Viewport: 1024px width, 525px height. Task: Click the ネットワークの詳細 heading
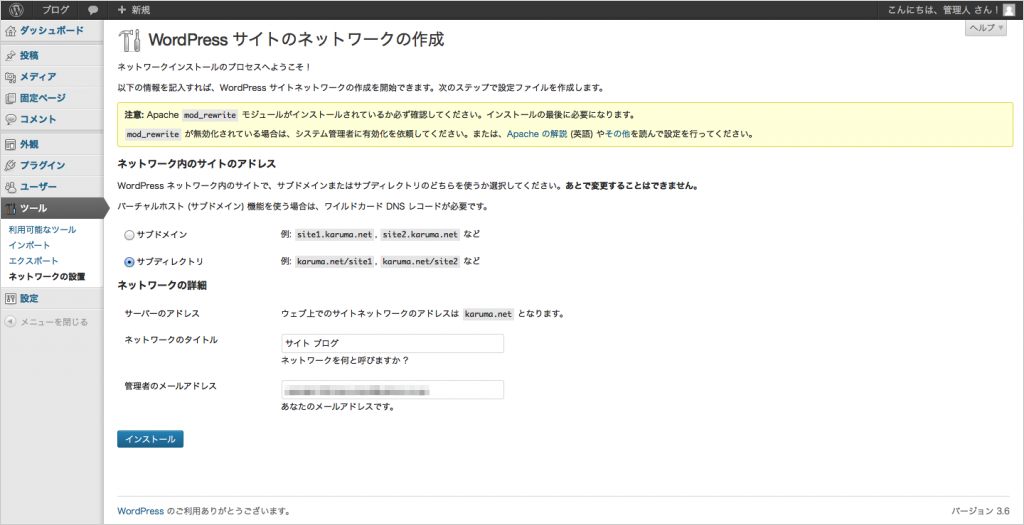pos(162,285)
